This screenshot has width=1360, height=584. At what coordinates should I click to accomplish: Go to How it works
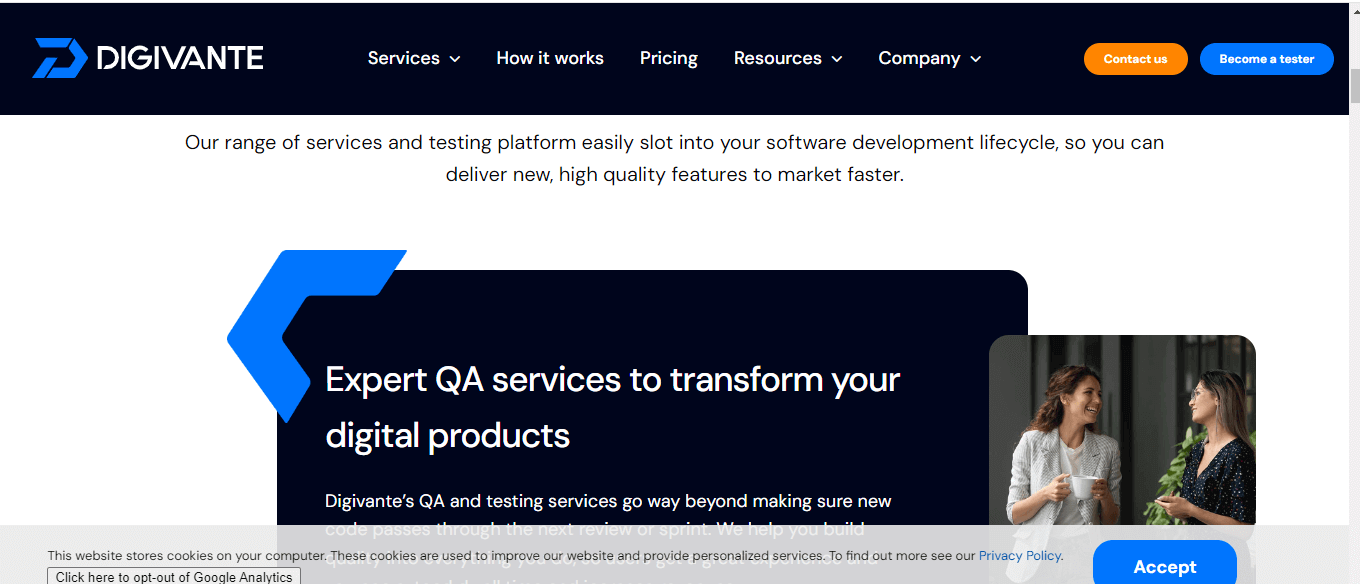click(550, 58)
